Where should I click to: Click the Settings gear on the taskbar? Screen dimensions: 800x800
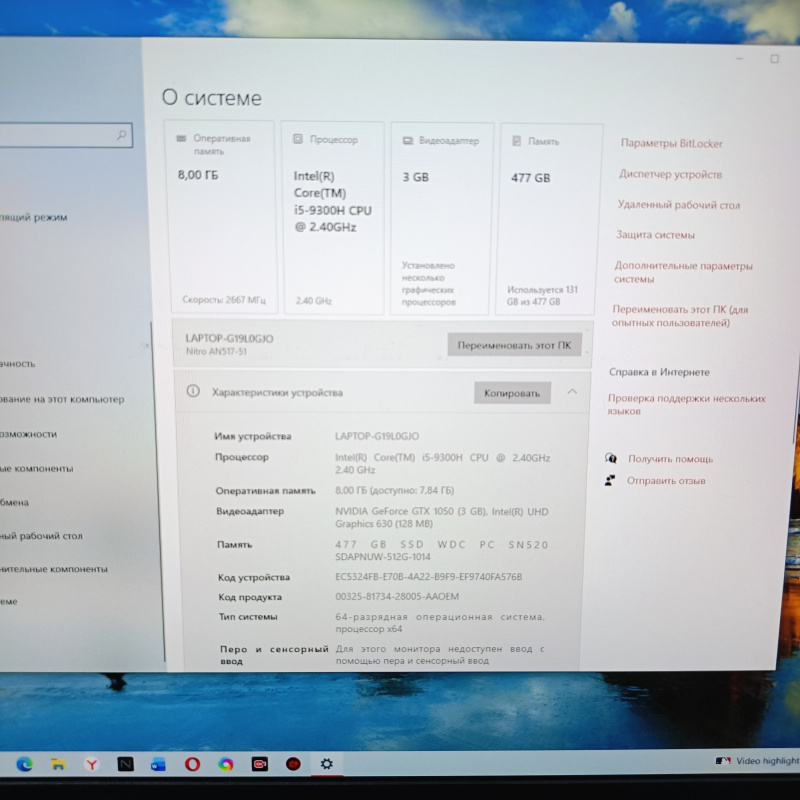click(x=327, y=764)
